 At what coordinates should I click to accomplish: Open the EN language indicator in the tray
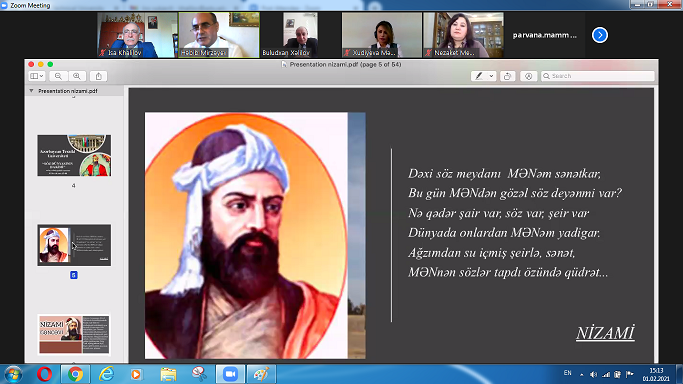(x=568, y=373)
